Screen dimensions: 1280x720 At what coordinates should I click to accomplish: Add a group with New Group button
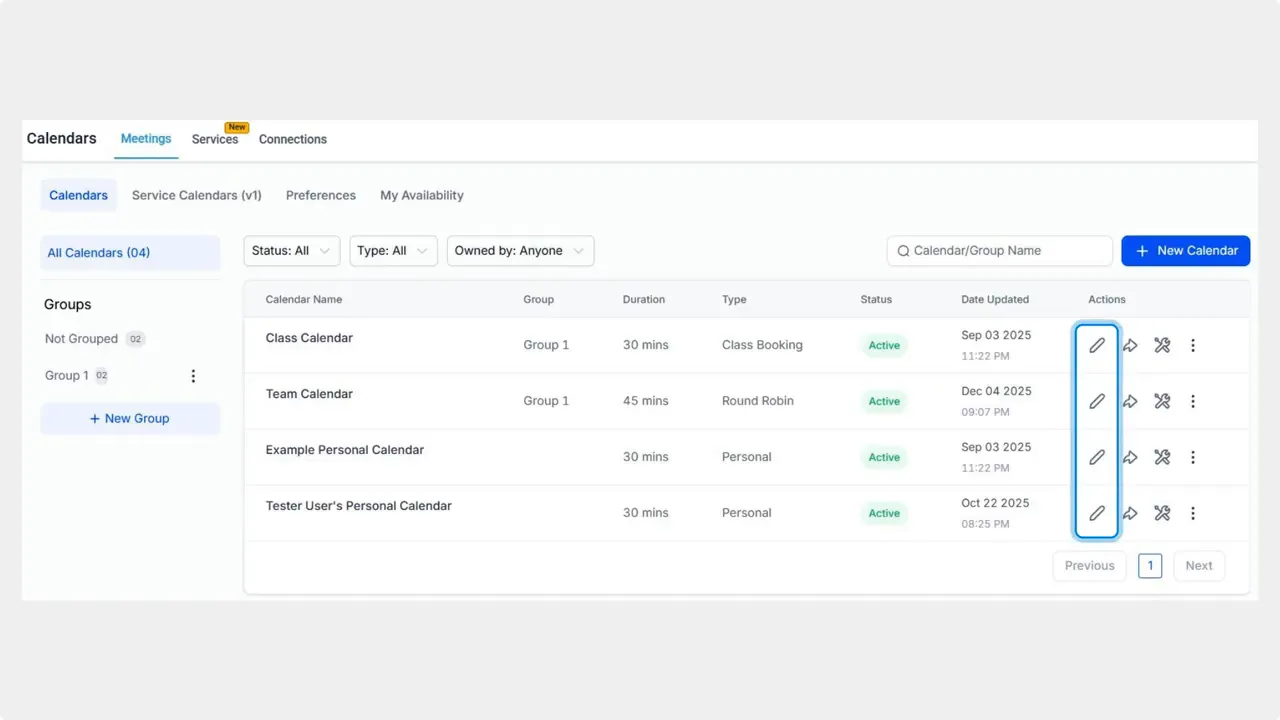click(130, 419)
